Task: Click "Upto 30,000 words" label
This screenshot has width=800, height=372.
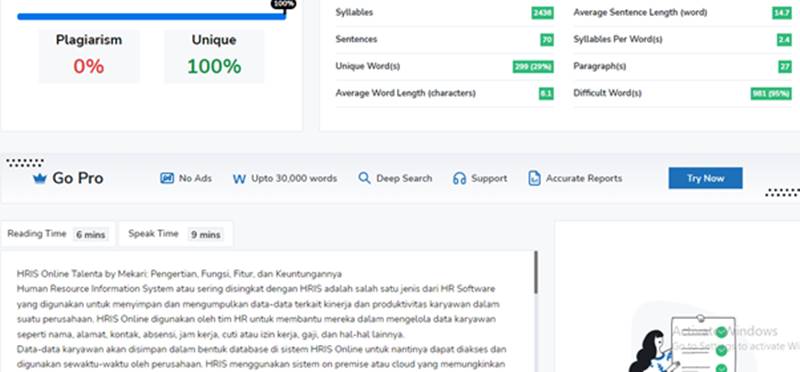Action: [x=294, y=179]
